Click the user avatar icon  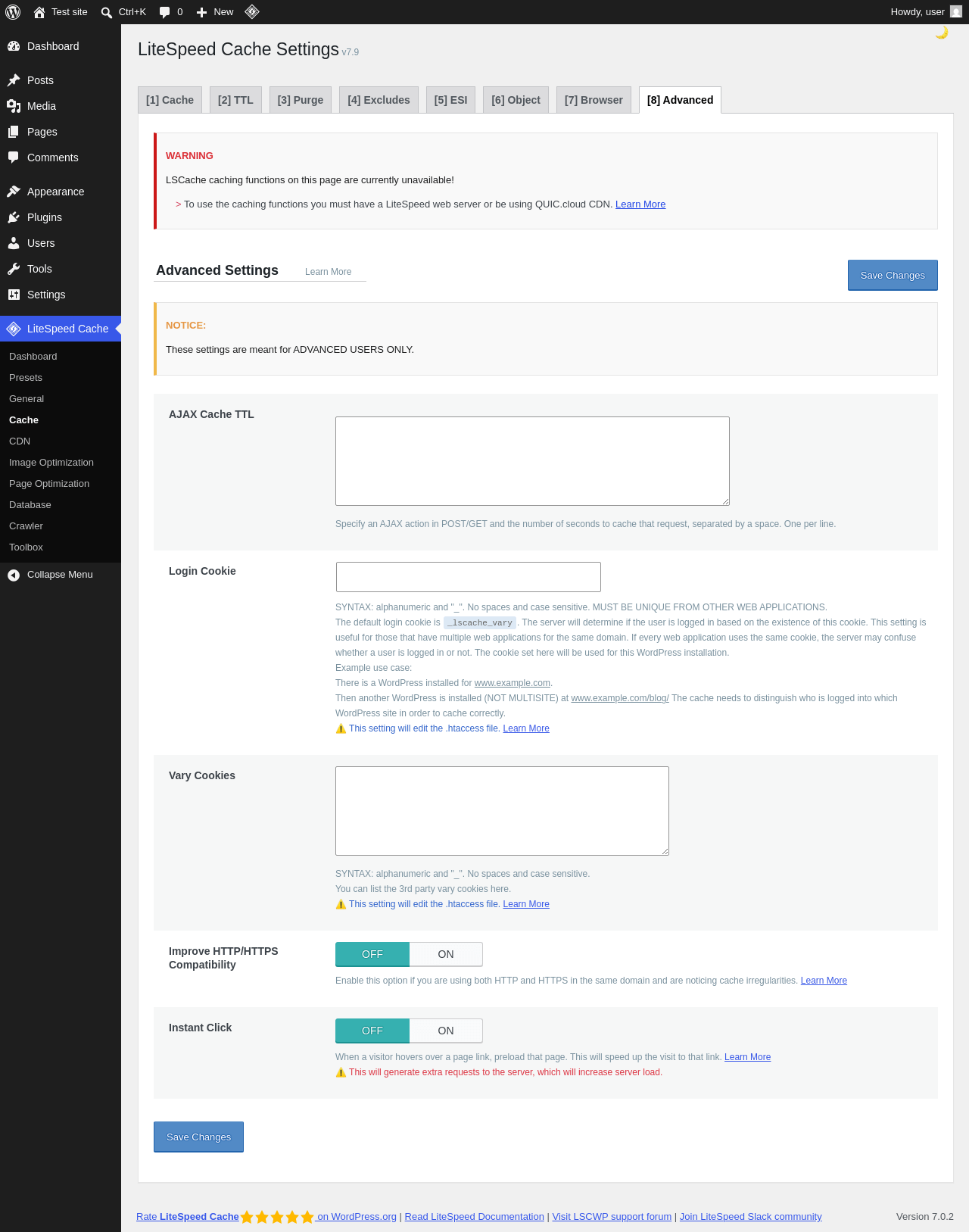(x=956, y=12)
